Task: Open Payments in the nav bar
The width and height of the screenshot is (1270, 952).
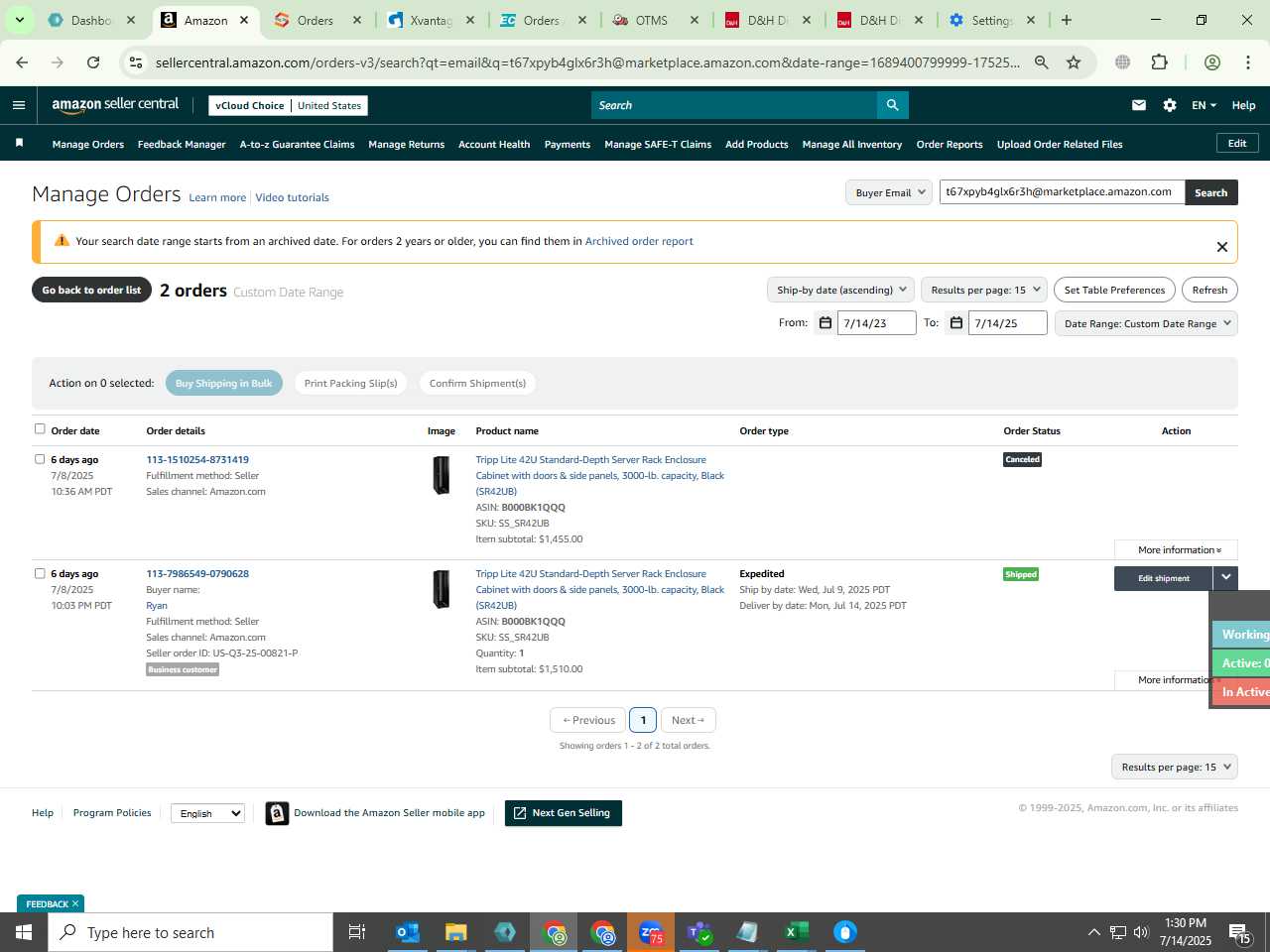Action: (x=568, y=144)
